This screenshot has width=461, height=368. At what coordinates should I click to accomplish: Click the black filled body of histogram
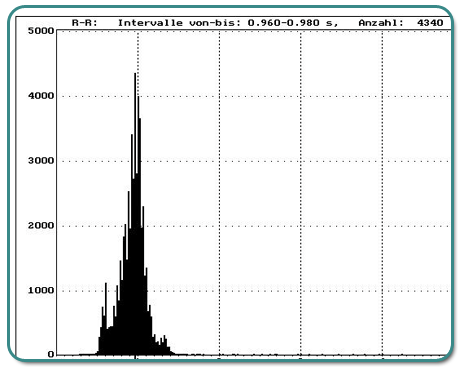133,300
